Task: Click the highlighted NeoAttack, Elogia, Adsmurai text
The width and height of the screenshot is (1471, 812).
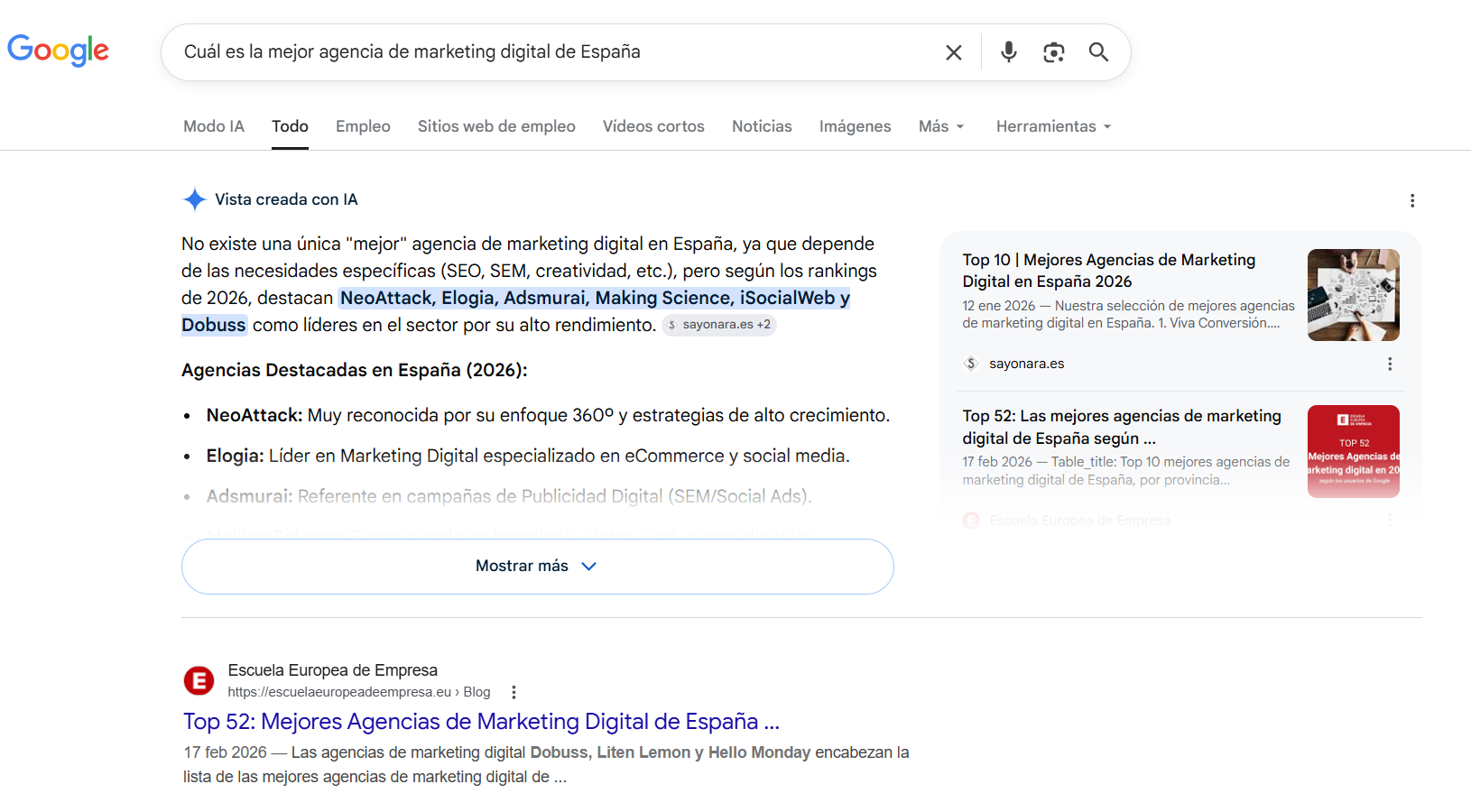Action: (516, 311)
